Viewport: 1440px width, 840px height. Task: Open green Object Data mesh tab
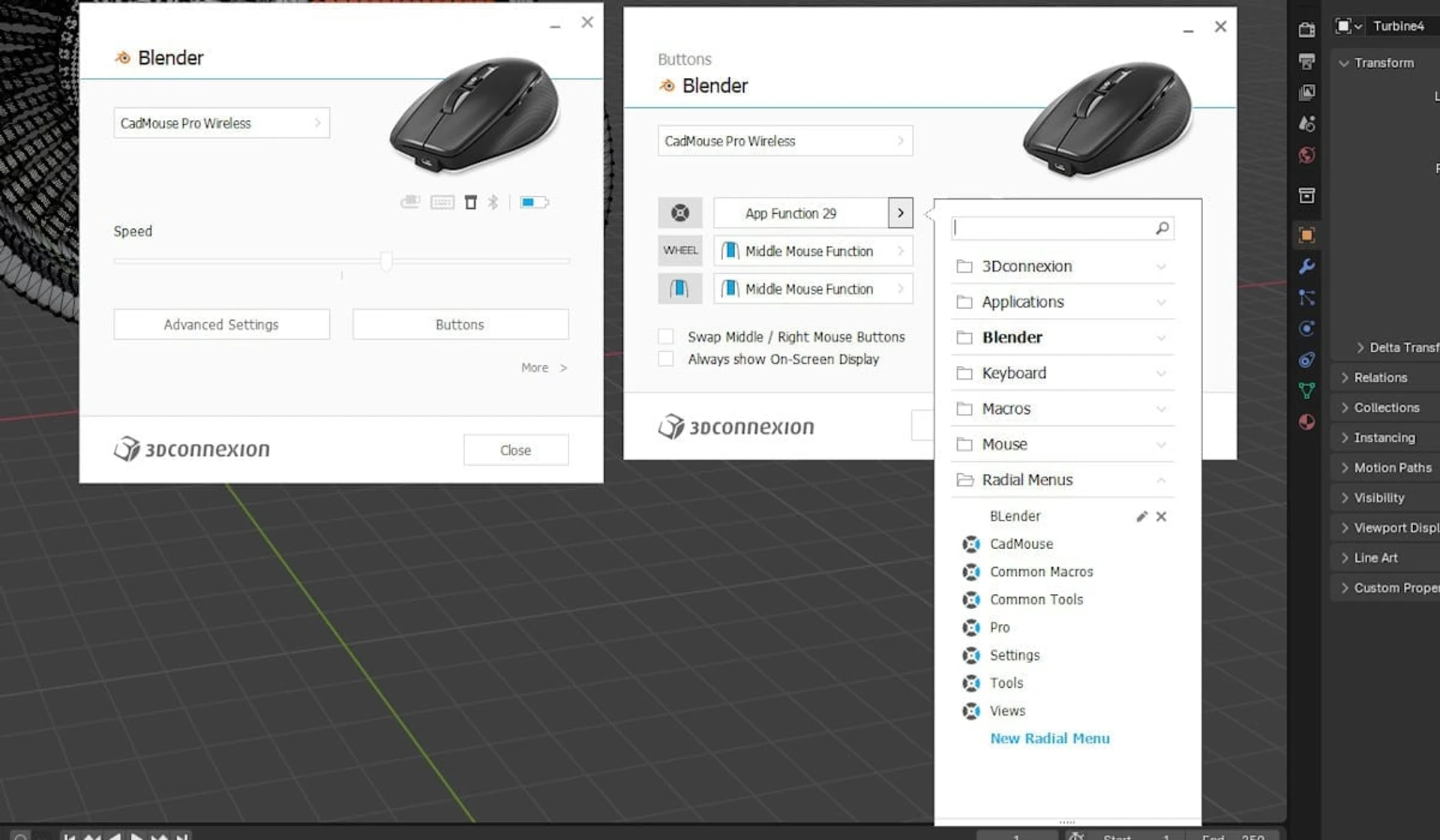click(x=1306, y=391)
